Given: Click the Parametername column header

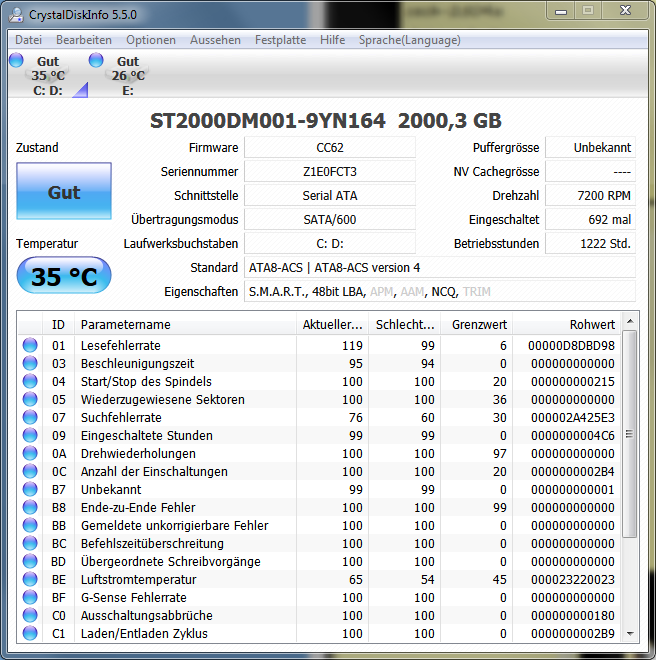Looking at the screenshot, I should tap(185, 324).
